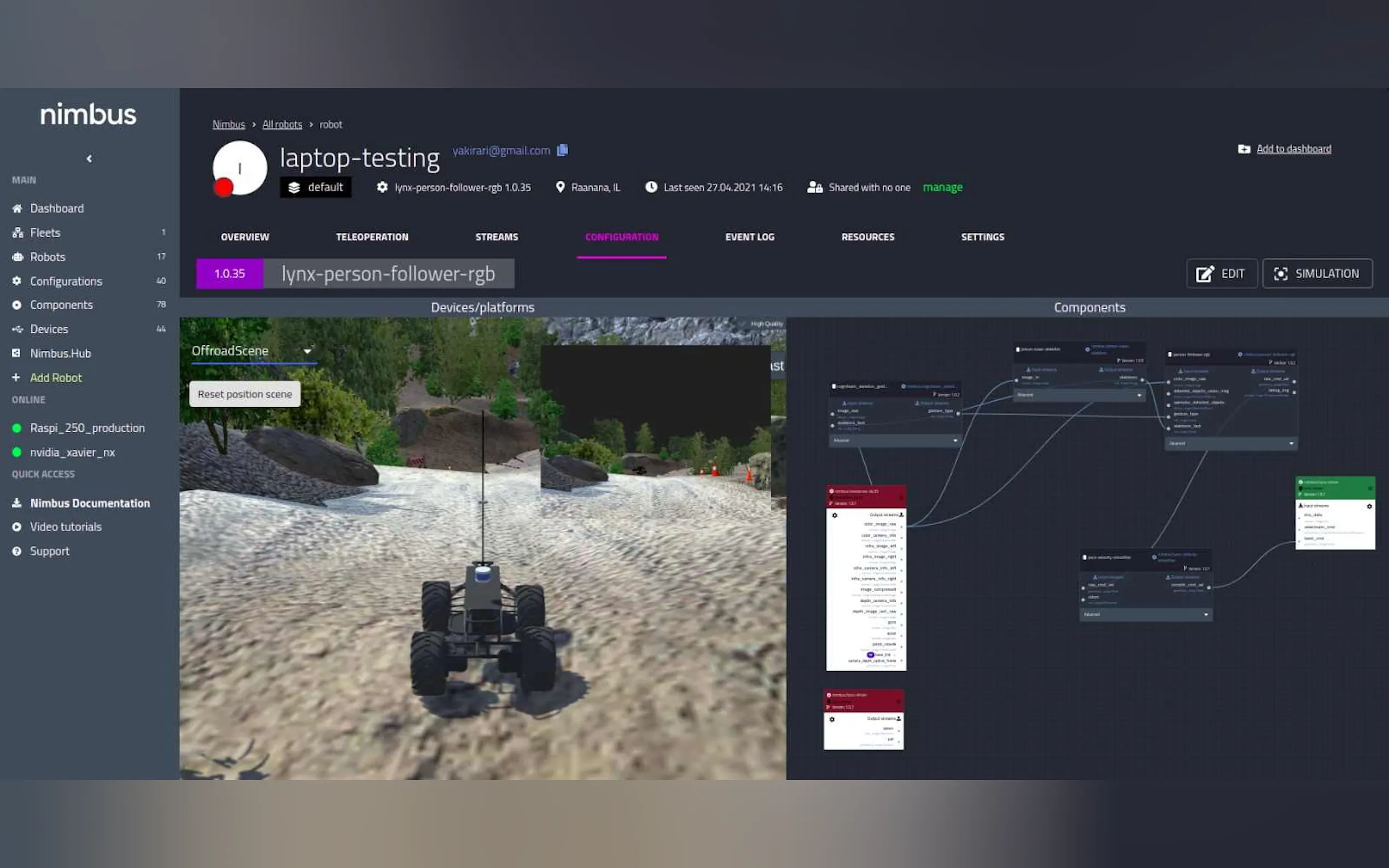Click the location pin icon beside Raanana
The image size is (1389, 868).
point(560,187)
